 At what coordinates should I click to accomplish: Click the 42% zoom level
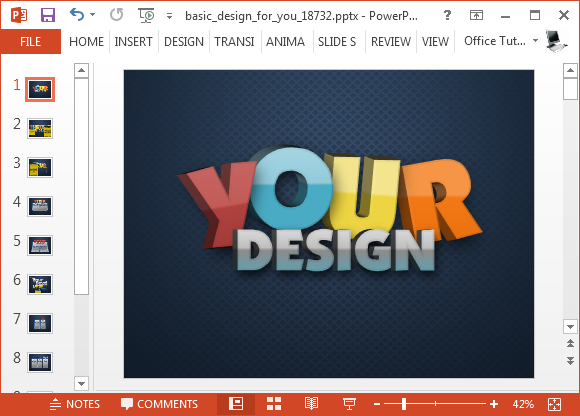523,404
